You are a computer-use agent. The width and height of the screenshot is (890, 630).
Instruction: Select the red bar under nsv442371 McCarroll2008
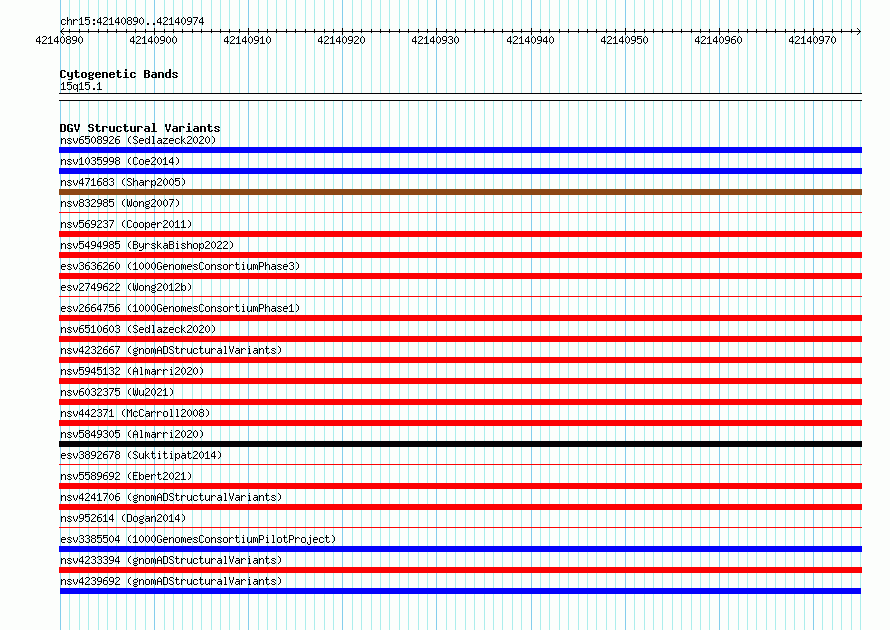460,423
